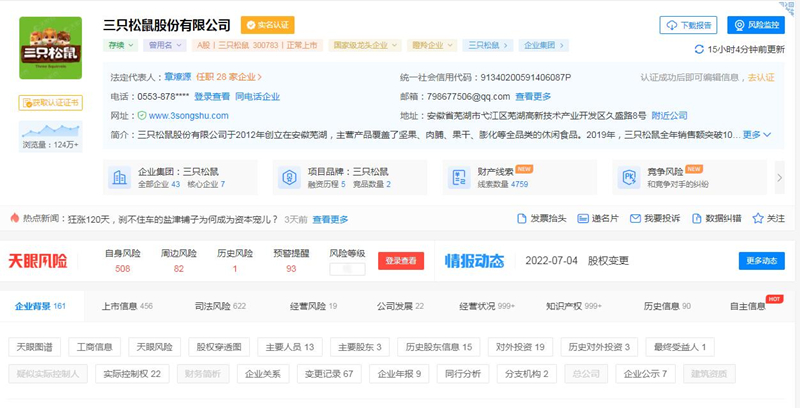Click the 我要投诉 envelope icon

pyautogui.click(x=635, y=219)
